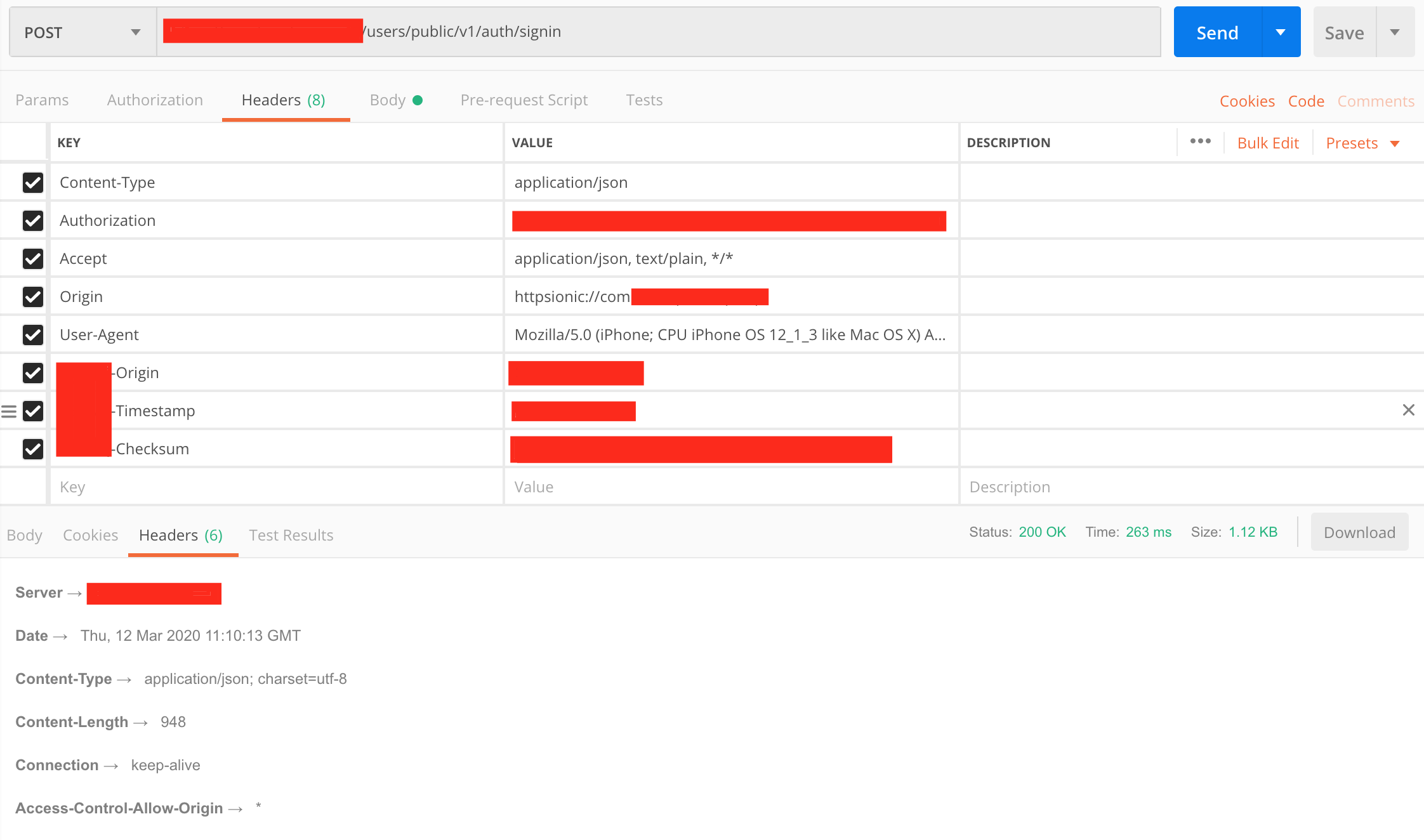Uncheck the Content-Type header checkbox
Image resolution: width=1424 pixels, height=840 pixels.
point(33,182)
